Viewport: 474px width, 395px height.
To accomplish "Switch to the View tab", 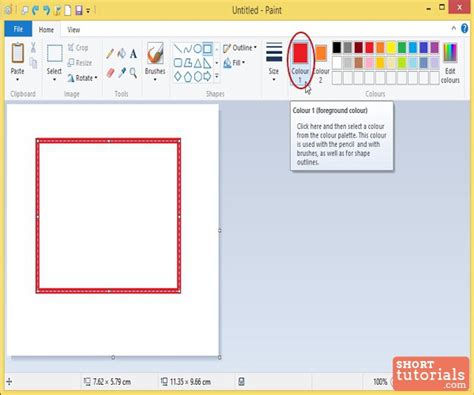I will (x=74, y=30).
